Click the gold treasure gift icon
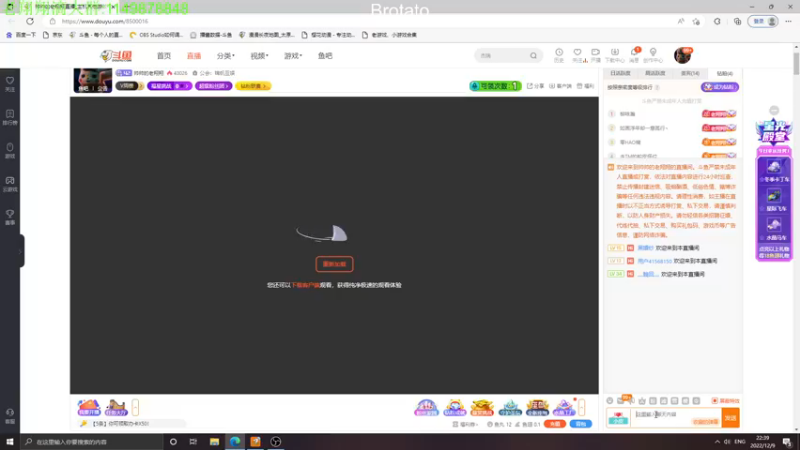 coord(482,407)
